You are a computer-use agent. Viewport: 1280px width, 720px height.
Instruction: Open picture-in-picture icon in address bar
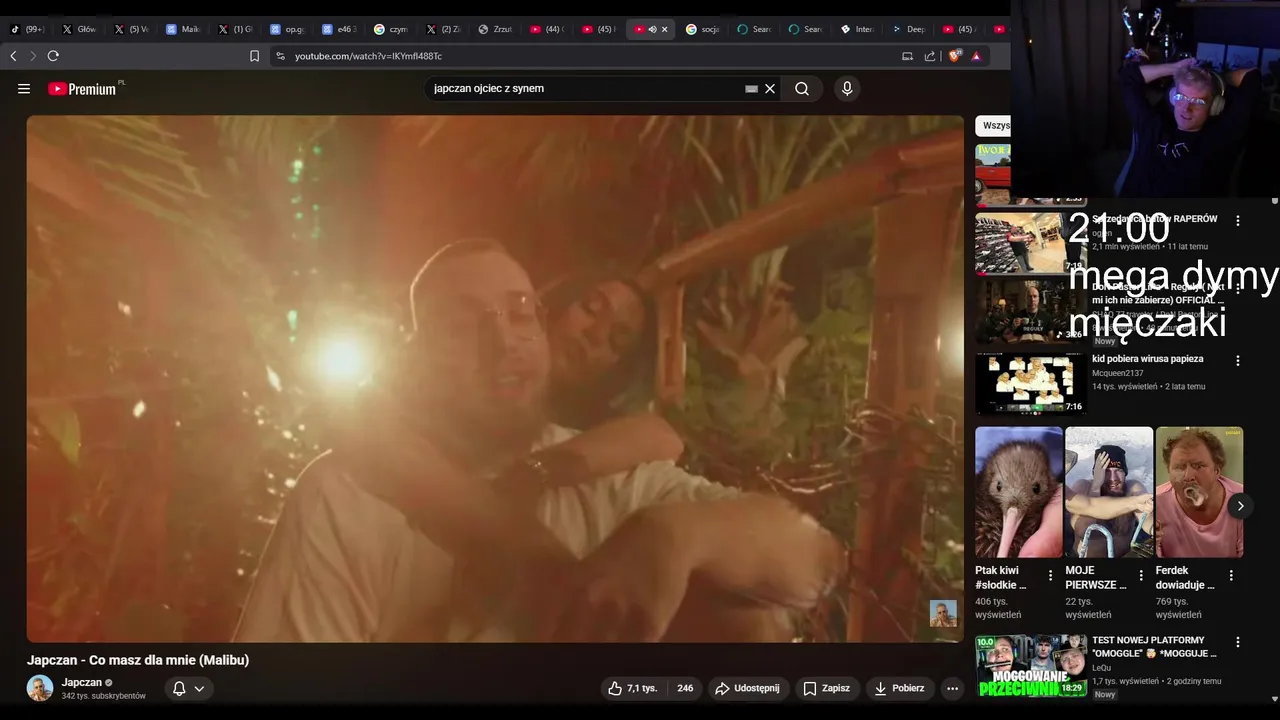pos(907,56)
